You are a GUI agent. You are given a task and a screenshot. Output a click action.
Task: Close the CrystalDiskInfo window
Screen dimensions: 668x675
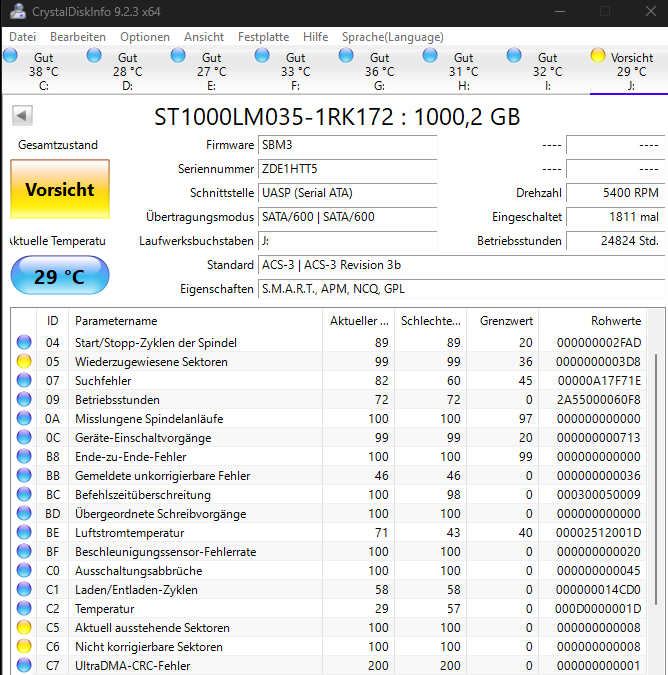651,12
